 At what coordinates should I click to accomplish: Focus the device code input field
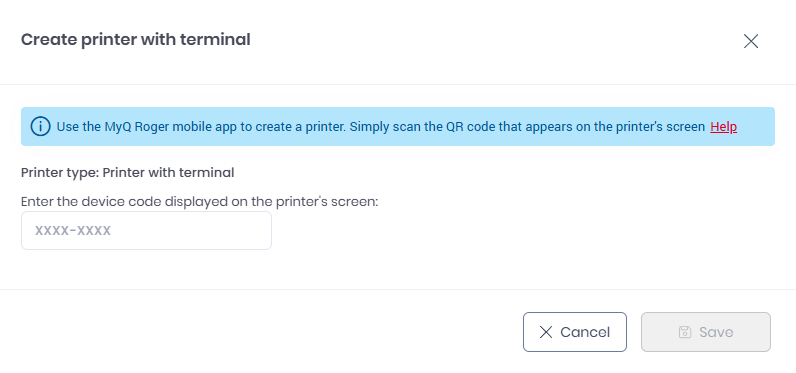point(146,230)
